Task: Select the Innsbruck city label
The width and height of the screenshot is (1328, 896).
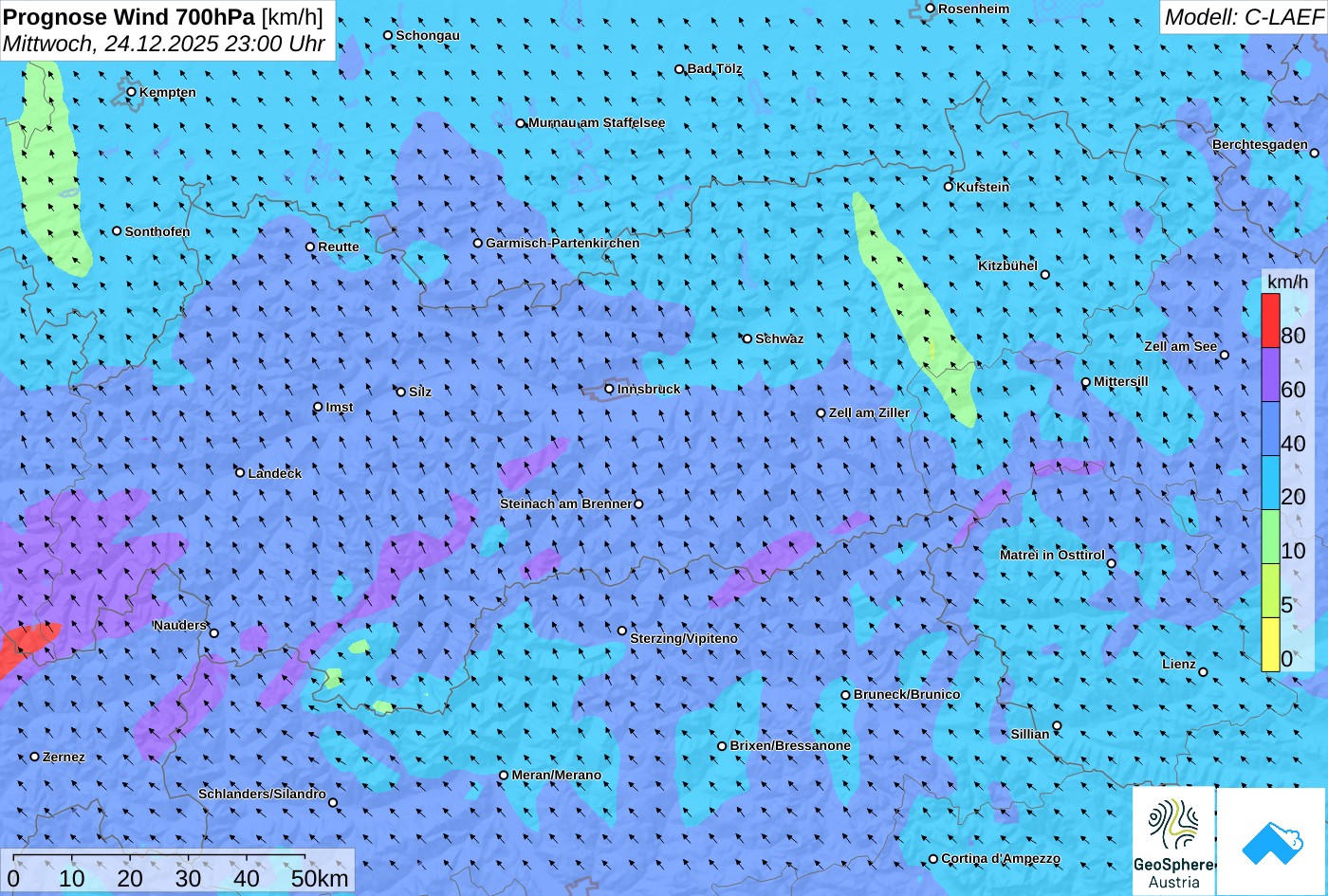Action: pos(649,389)
